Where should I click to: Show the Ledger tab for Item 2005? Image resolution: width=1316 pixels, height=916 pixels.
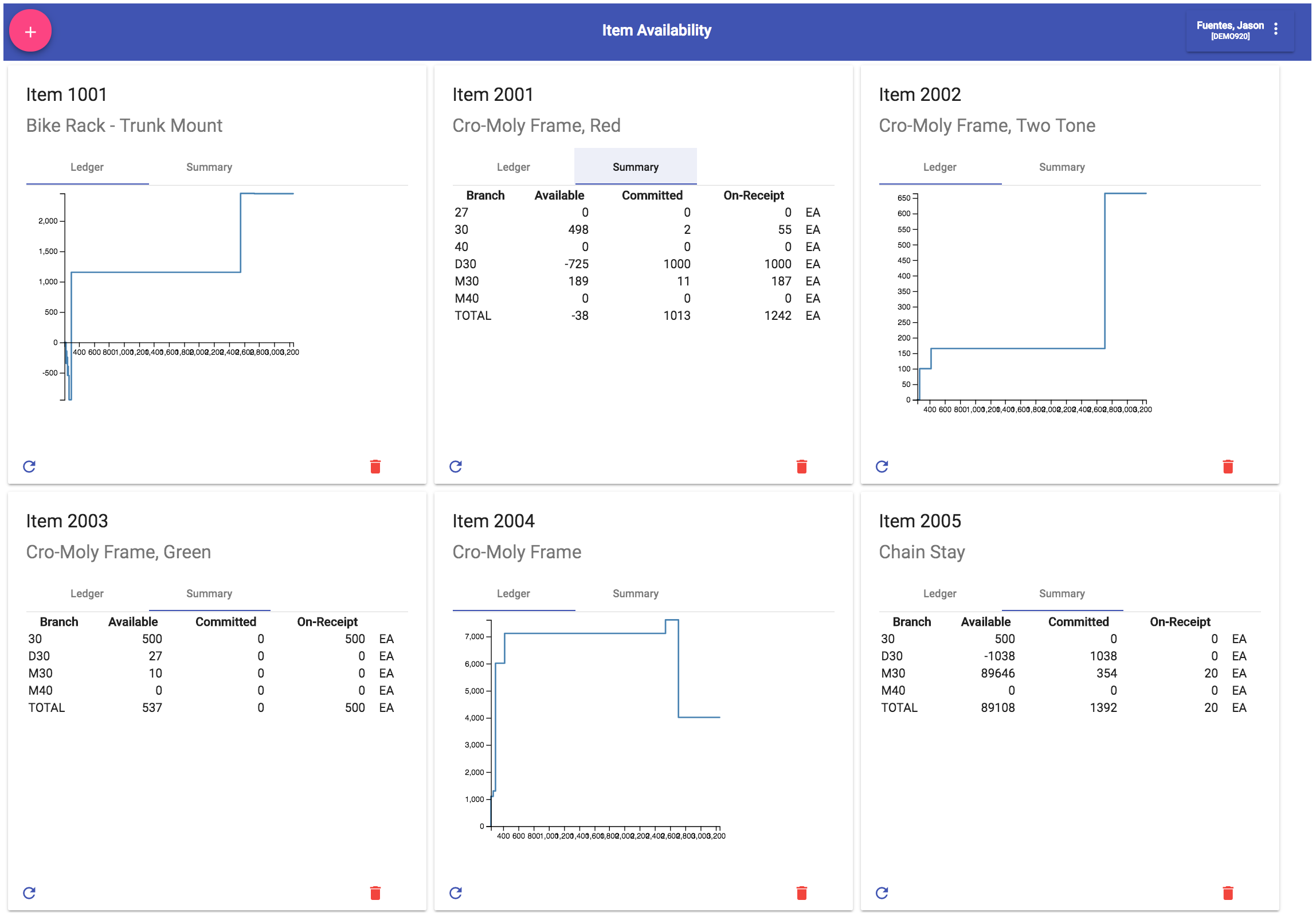coord(940,593)
